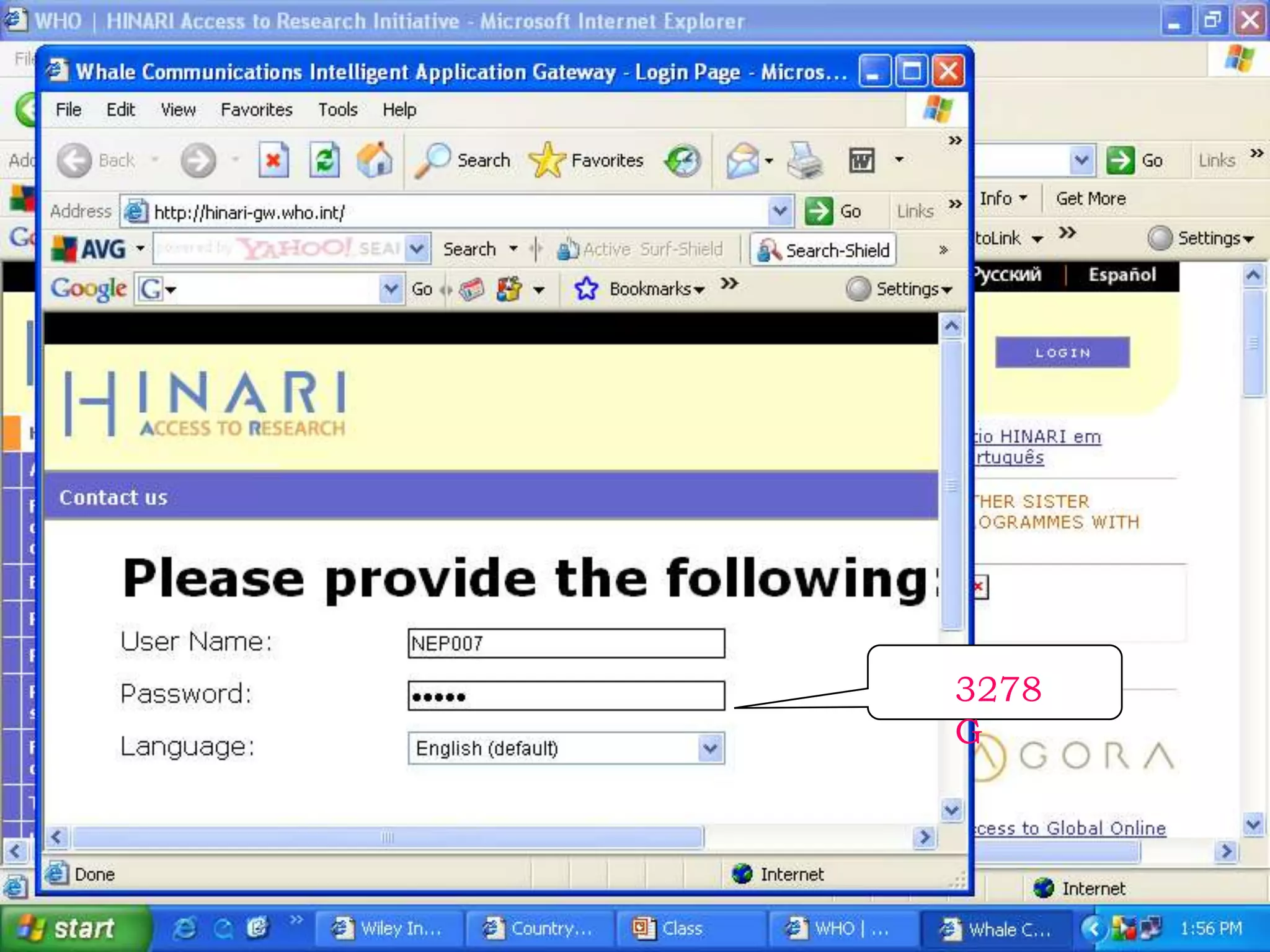Screen dimensions: 1270x952
Task: Click the Refresh page icon
Action: click(x=324, y=161)
